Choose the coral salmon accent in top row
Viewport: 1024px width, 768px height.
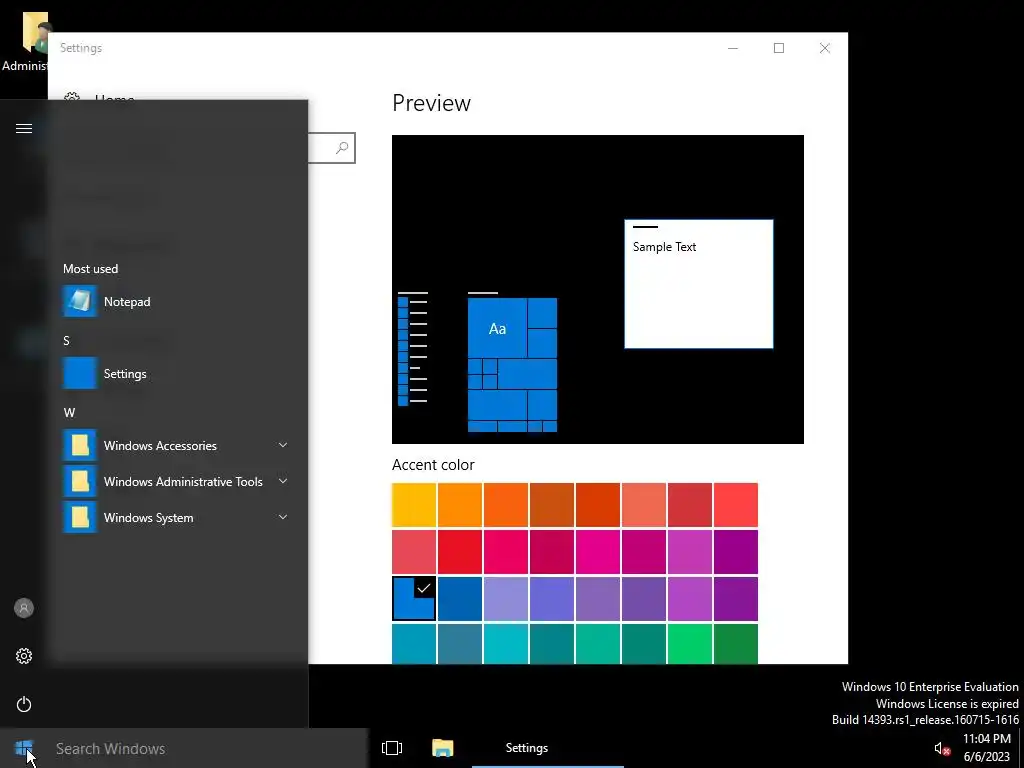(x=644, y=505)
